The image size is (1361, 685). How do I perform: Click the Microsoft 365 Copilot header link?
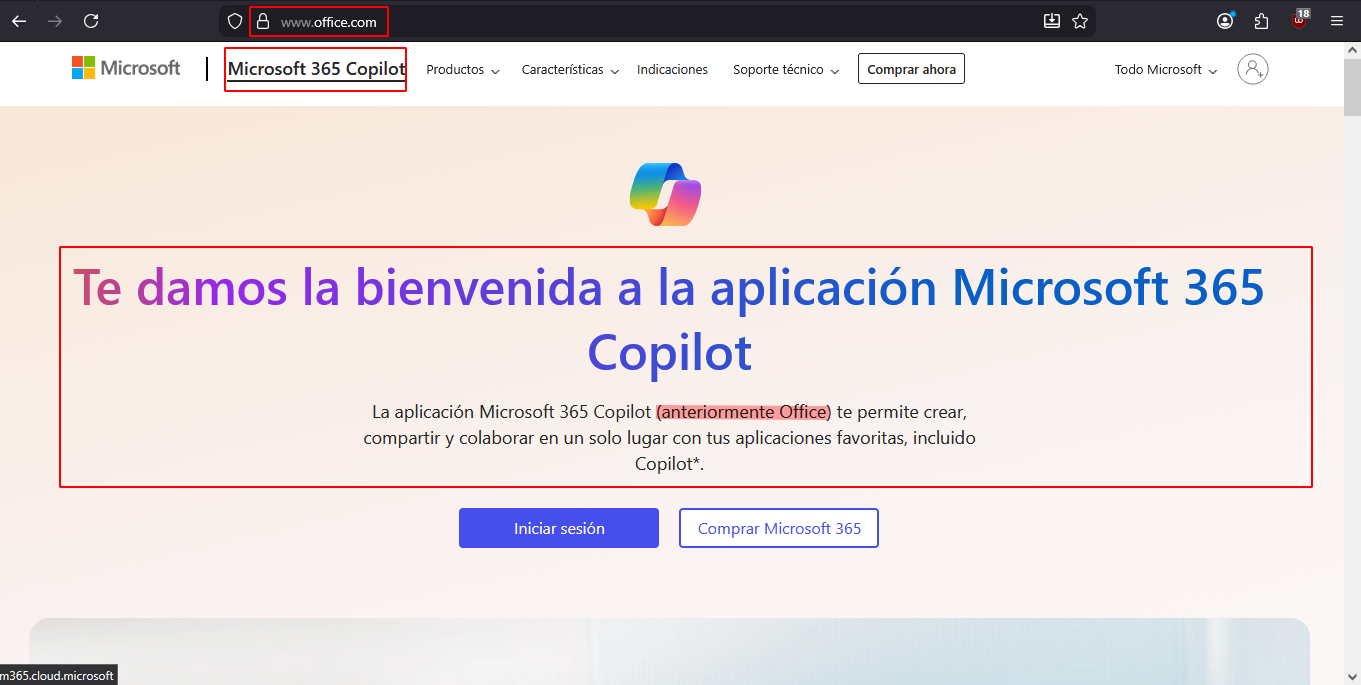pos(316,69)
